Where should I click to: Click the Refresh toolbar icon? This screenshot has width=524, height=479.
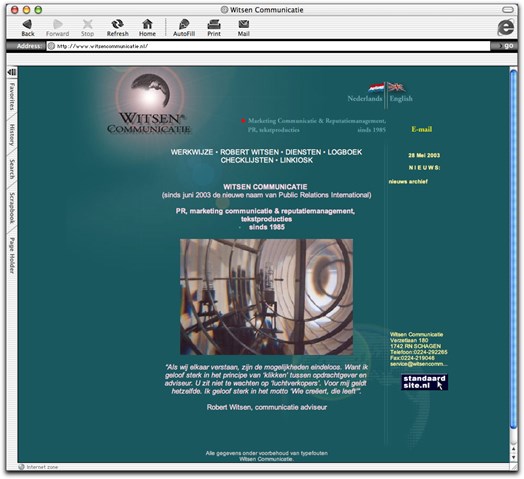click(x=117, y=24)
